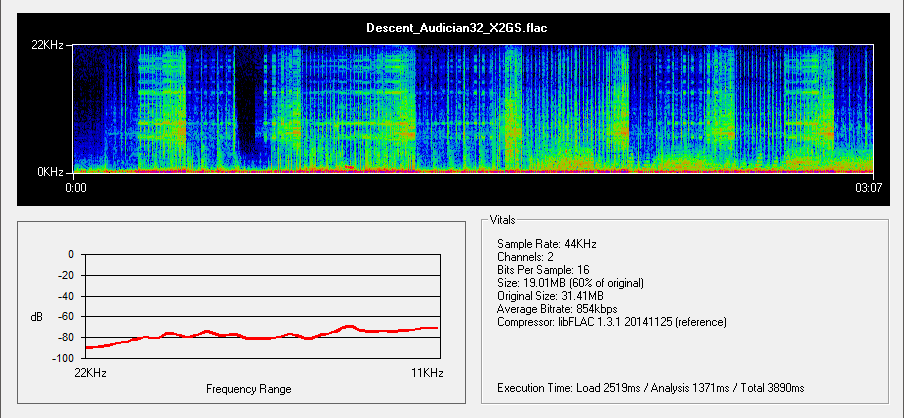Click the dB axis label
The height and width of the screenshot is (418, 904).
click(37, 317)
